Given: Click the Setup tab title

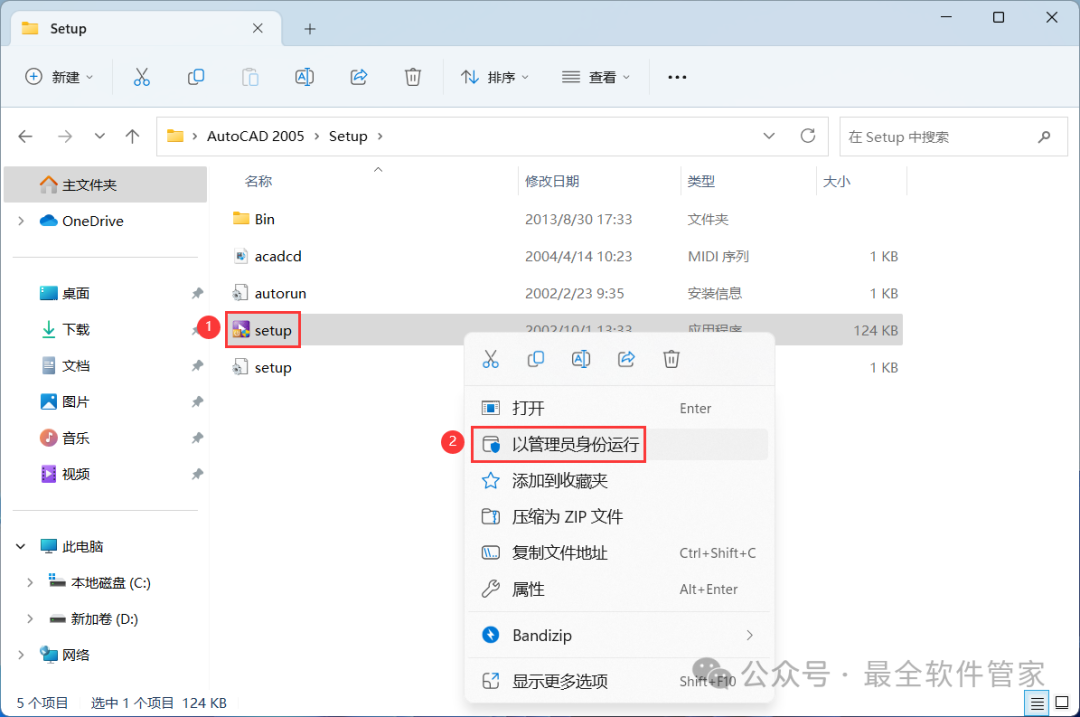Looking at the screenshot, I should click(68, 29).
